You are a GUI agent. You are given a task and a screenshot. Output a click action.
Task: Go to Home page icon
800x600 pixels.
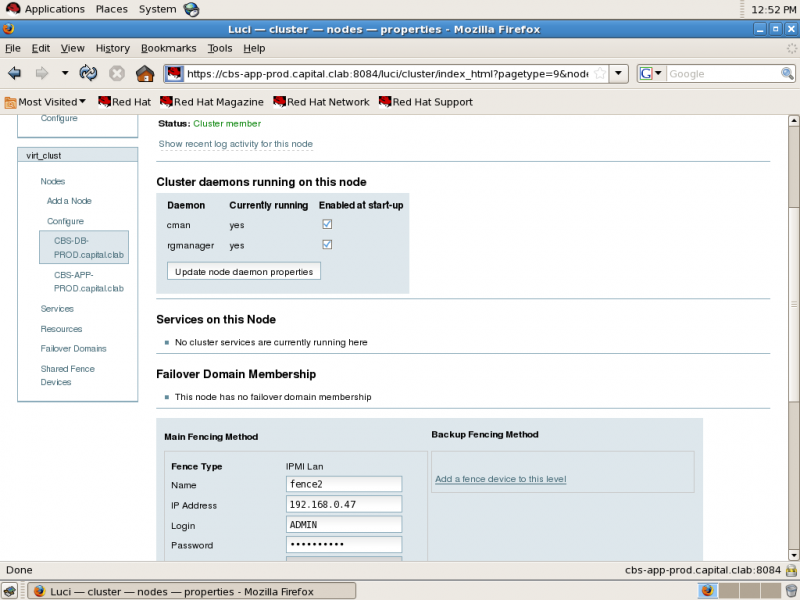(145, 73)
